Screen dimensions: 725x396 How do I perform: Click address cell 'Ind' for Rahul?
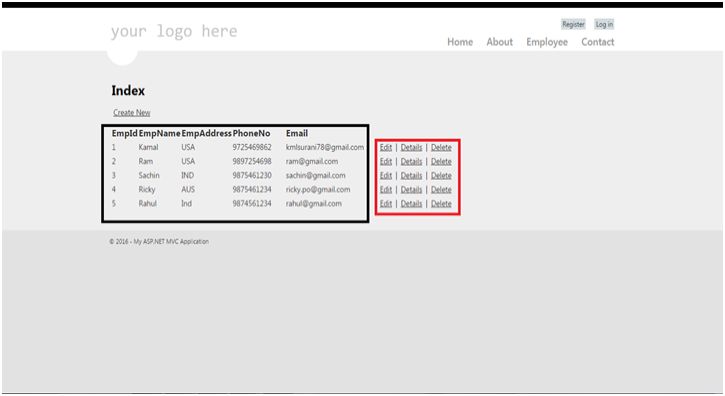tap(186, 203)
